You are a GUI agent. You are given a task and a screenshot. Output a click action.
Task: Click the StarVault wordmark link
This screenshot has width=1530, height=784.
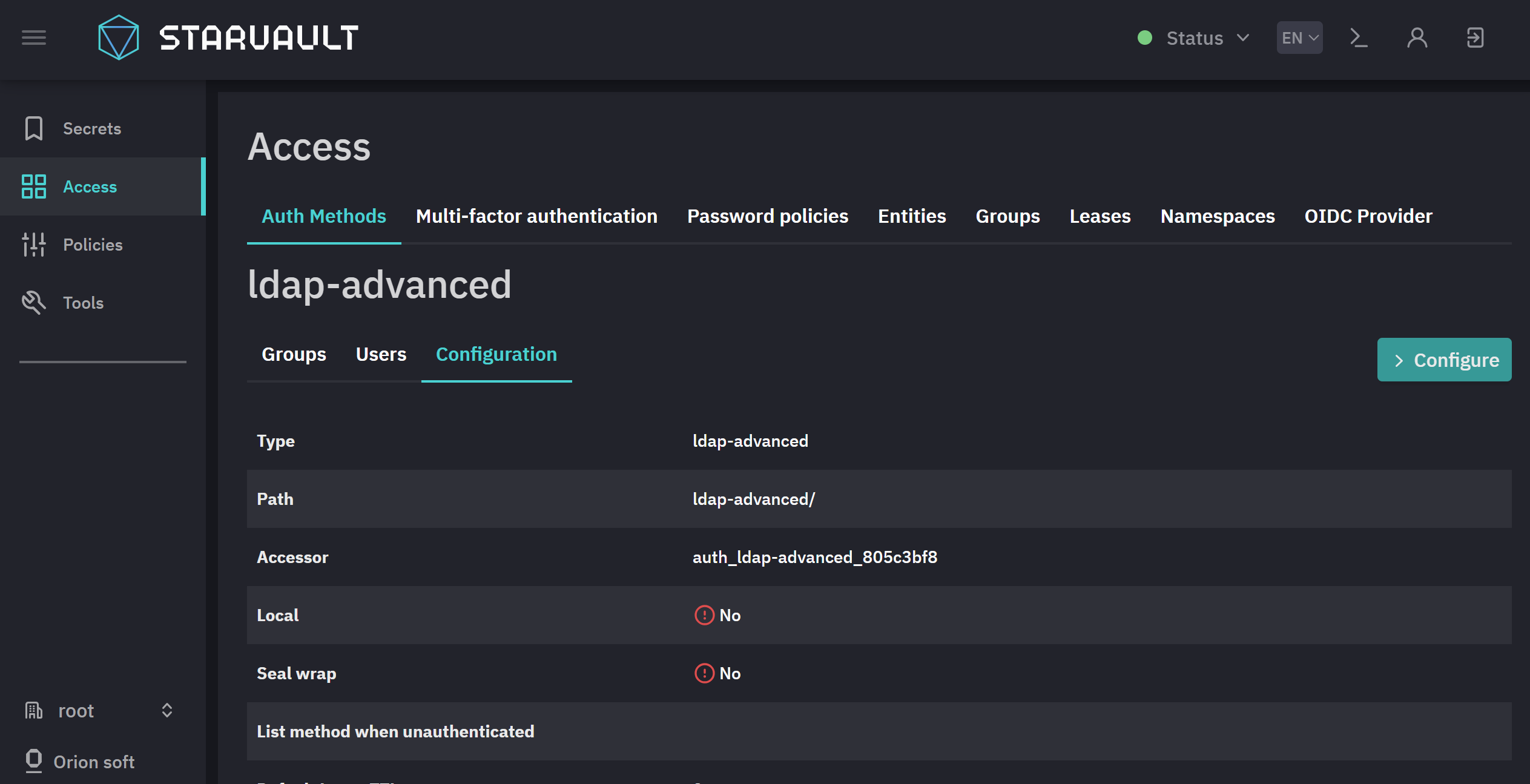pyautogui.click(x=259, y=38)
